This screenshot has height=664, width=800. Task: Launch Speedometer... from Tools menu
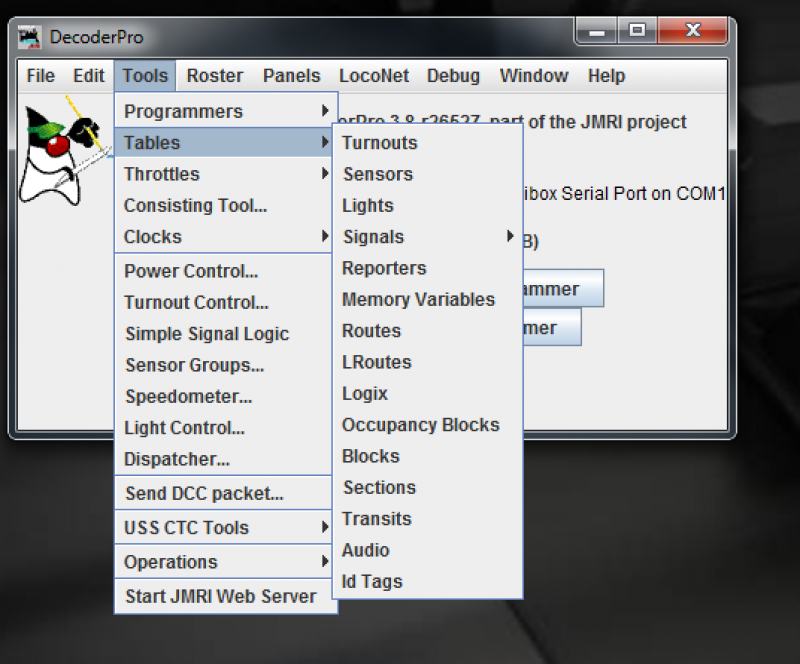coord(223,397)
